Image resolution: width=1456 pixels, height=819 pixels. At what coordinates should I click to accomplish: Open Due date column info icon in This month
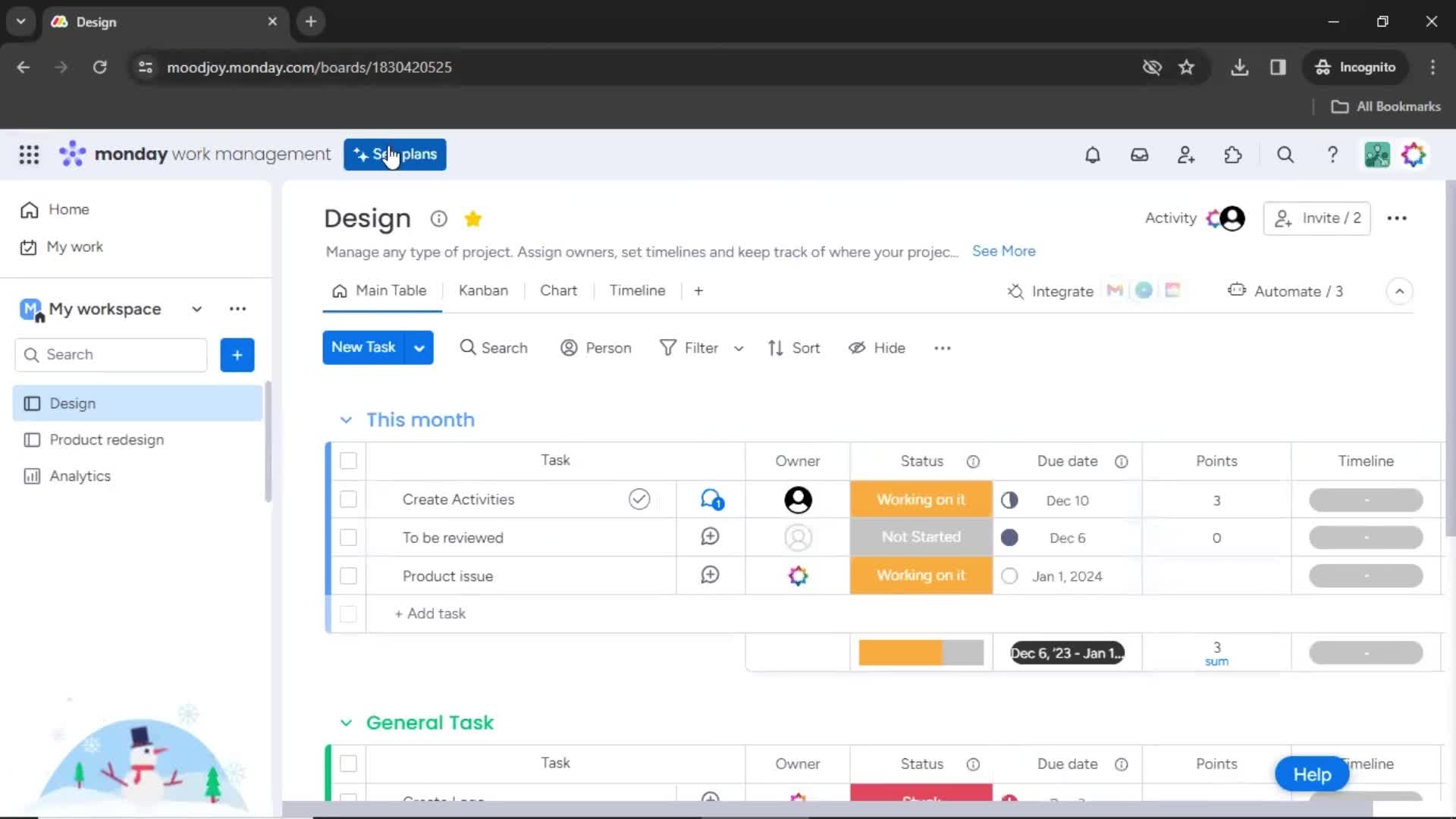[1122, 462]
